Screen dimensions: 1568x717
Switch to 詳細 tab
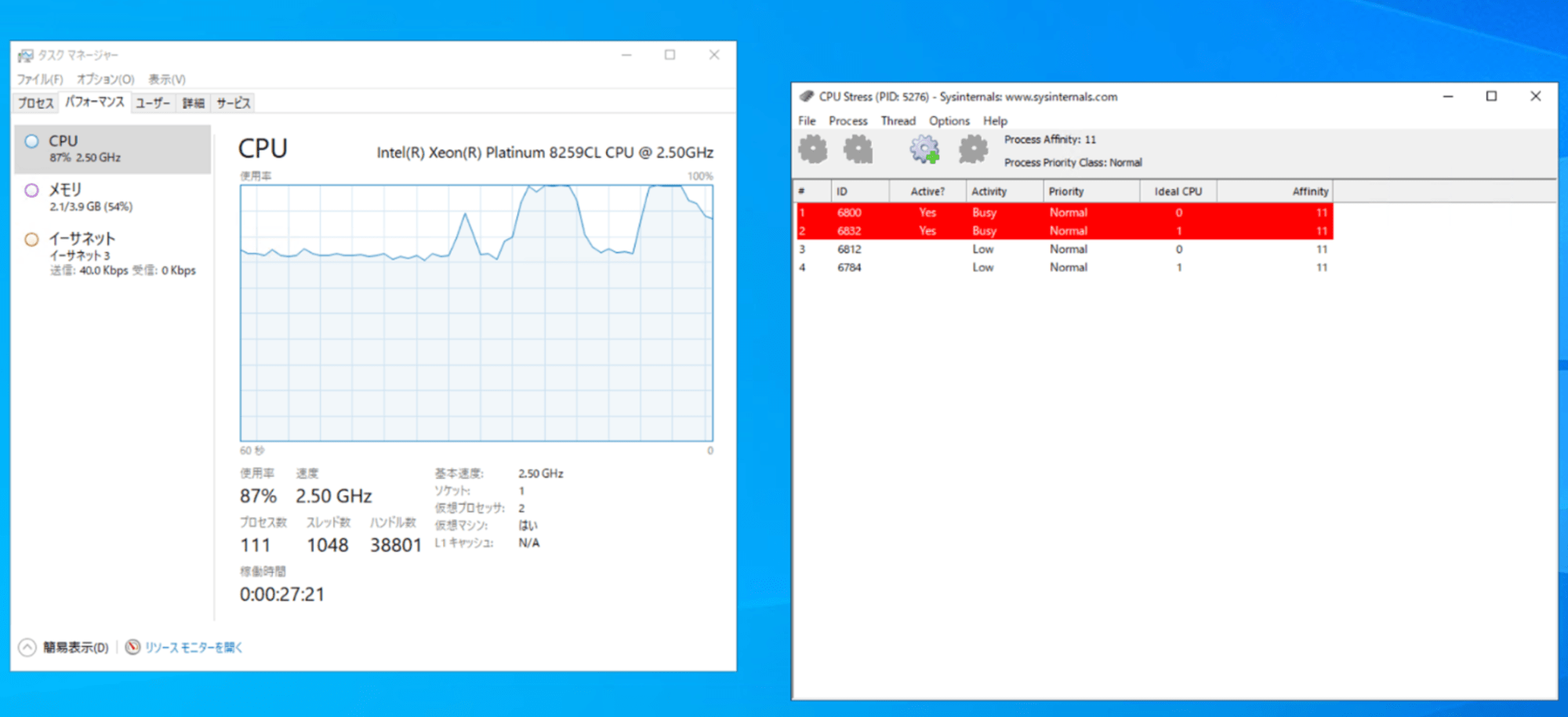tap(194, 103)
